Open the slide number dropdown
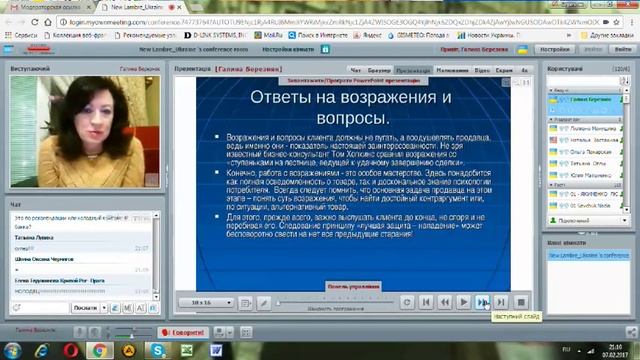Image resolution: width=640 pixels, height=360 pixels. click(x=207, y=302)
